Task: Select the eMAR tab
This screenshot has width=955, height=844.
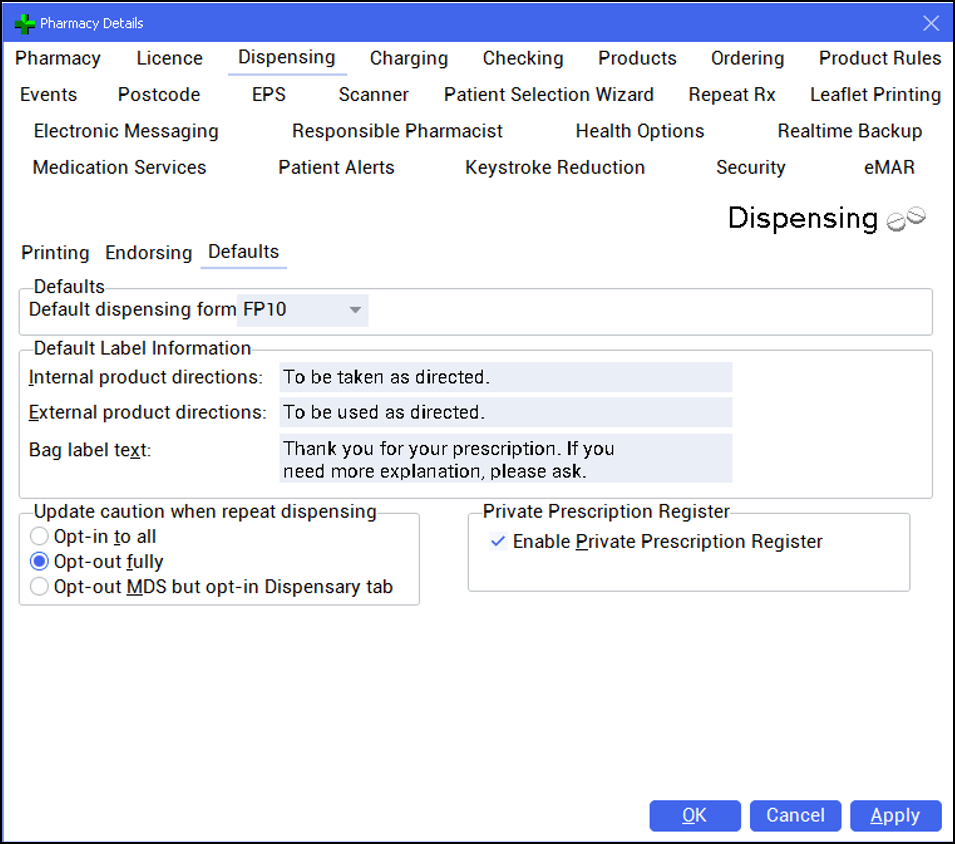Action: (889, 167)
